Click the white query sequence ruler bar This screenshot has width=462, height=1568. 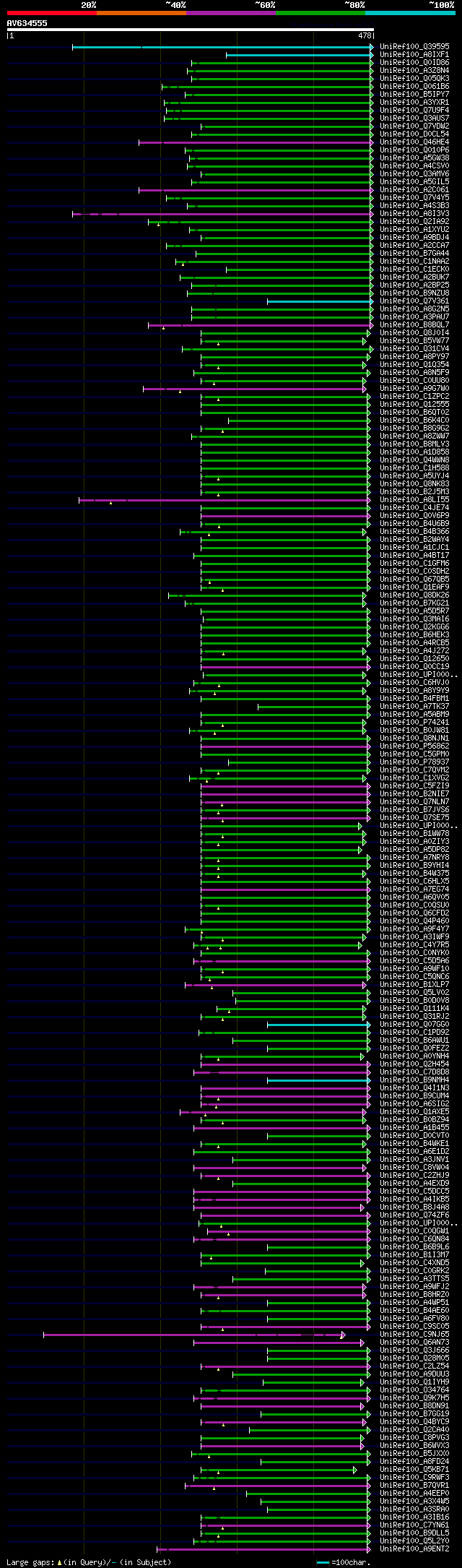(x=191, y=30)
